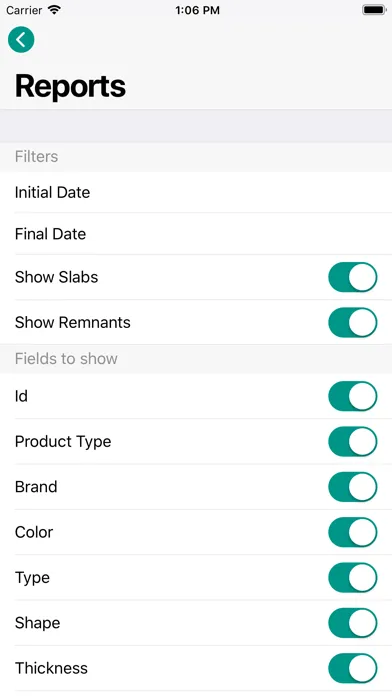Tap the clock in the status bar
The image size is (392, 696).
[x=197, y=10]
